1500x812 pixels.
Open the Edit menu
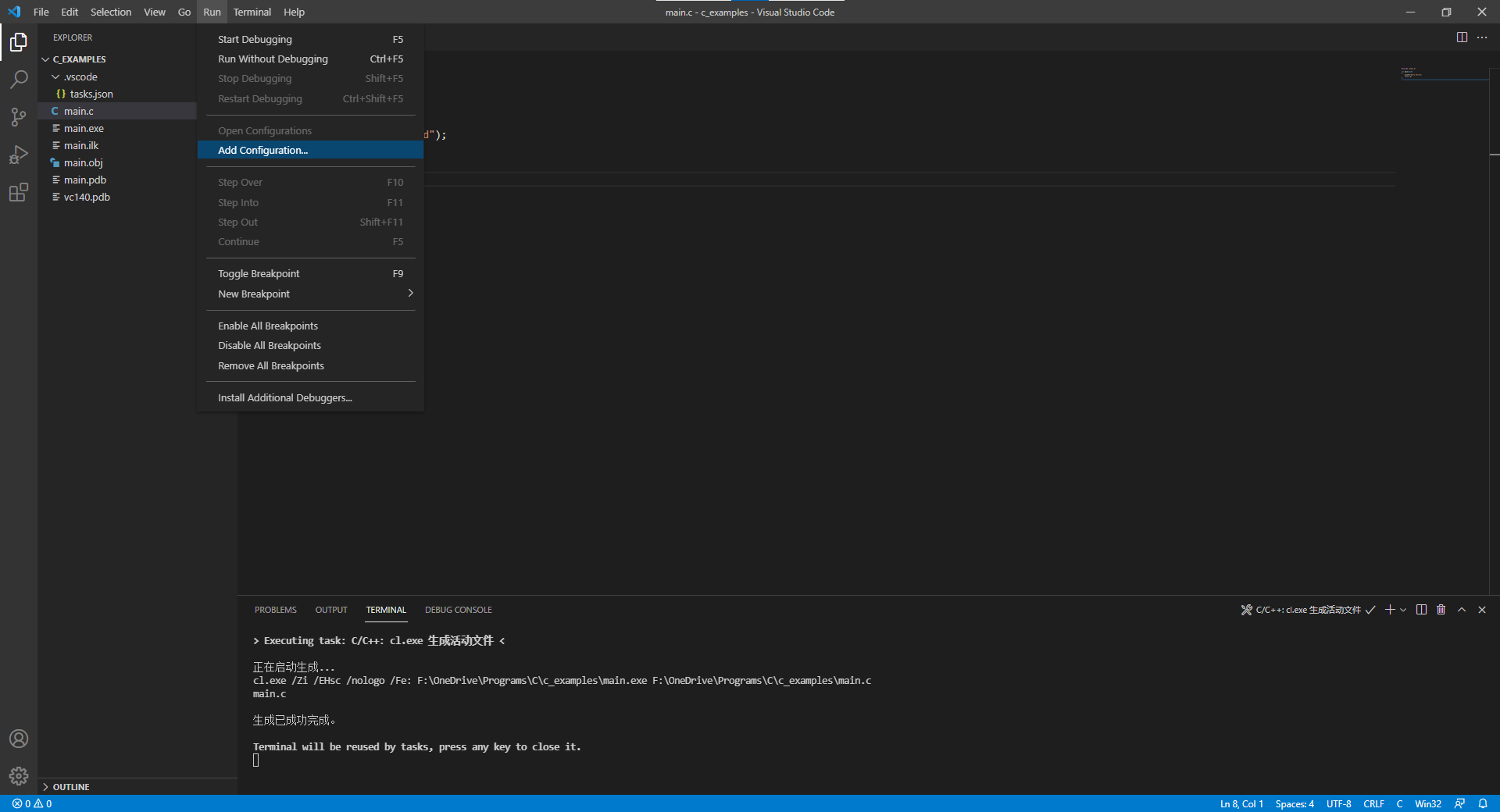(x=70, y=12)
